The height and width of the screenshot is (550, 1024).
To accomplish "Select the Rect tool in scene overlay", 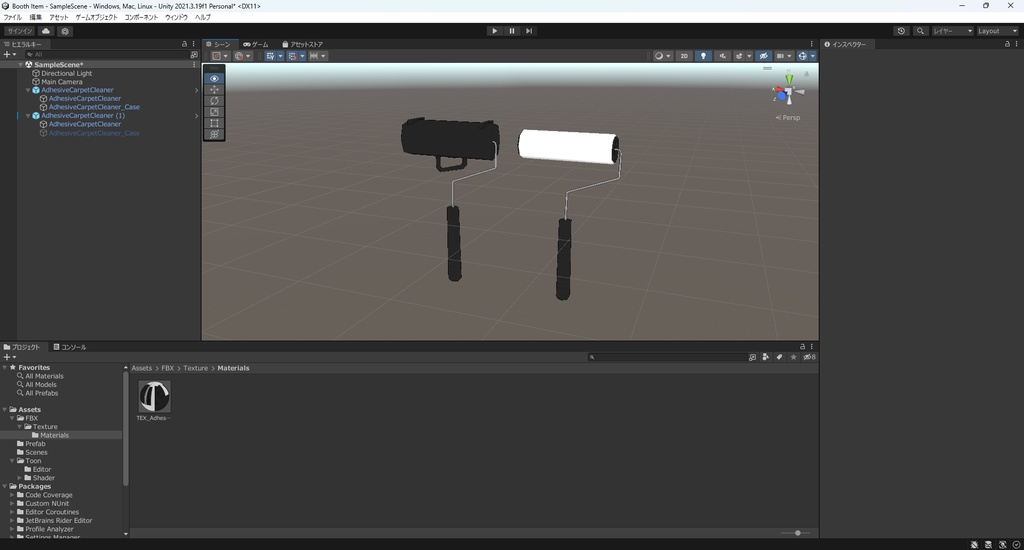I will 214,123.
